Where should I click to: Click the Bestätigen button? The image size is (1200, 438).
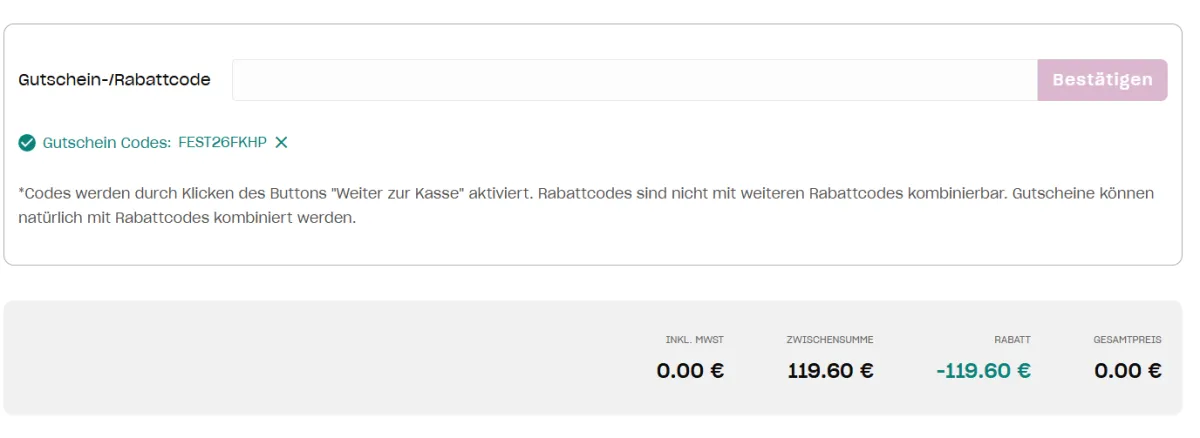(1102, 80)
